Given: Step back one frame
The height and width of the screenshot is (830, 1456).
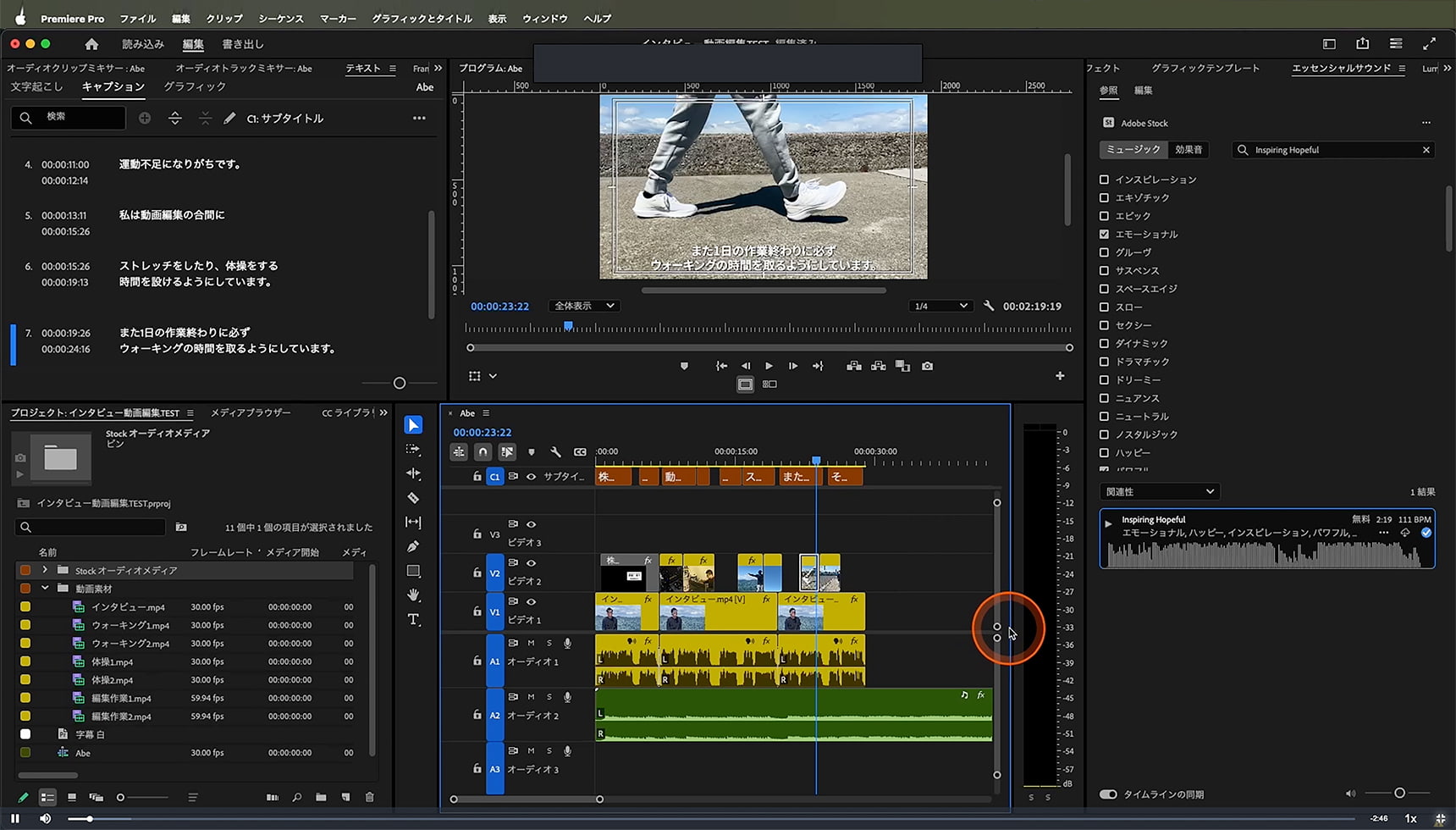Looking at the screenshot, I should coord(746,366).
